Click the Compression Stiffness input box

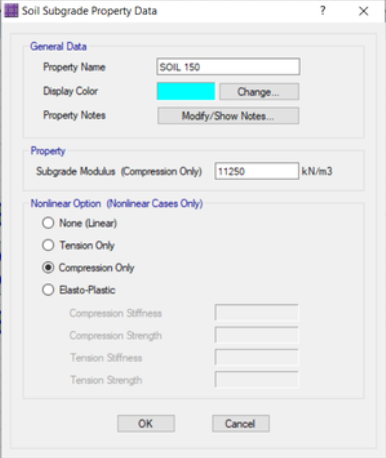[257, 313]
